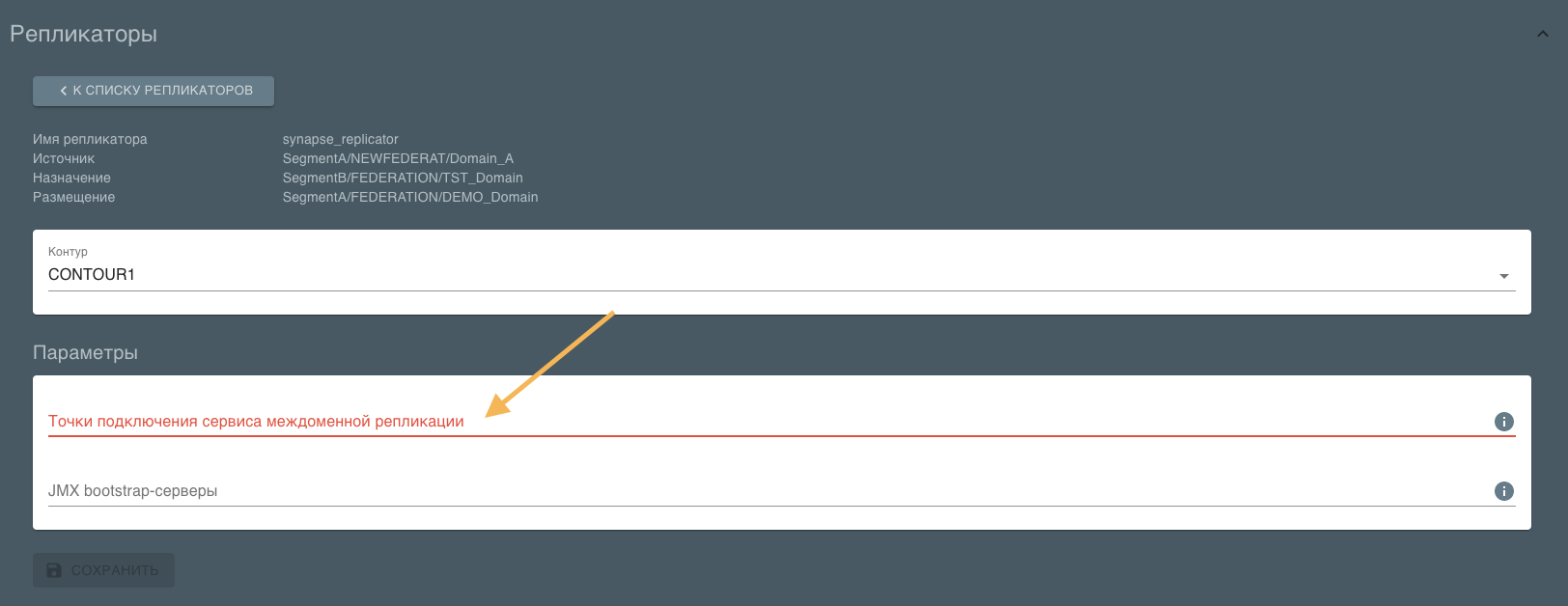Click the Репликаторы panel heading
Image resolution: width=1568 pixels, height=606 pixels.
pos(83,34)
